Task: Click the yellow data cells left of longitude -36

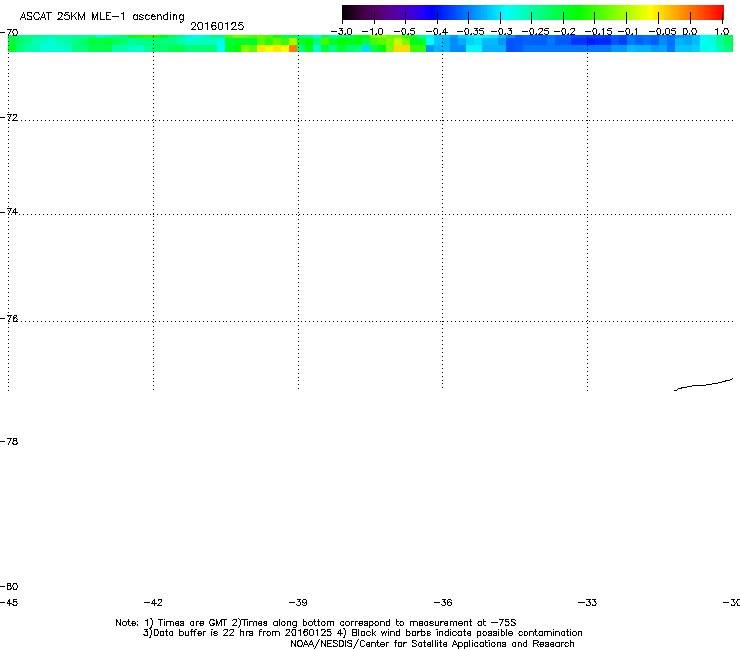Action: point(402,48)
